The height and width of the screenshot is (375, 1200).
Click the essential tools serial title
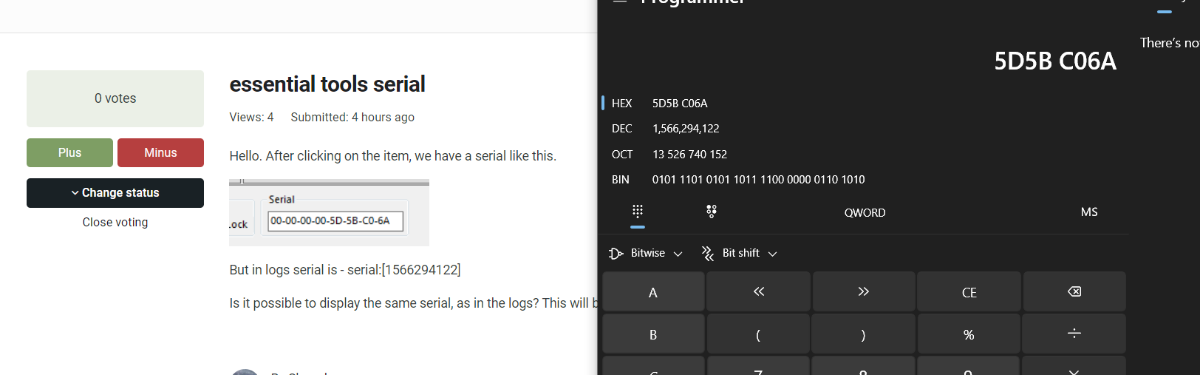coord(327,84)
